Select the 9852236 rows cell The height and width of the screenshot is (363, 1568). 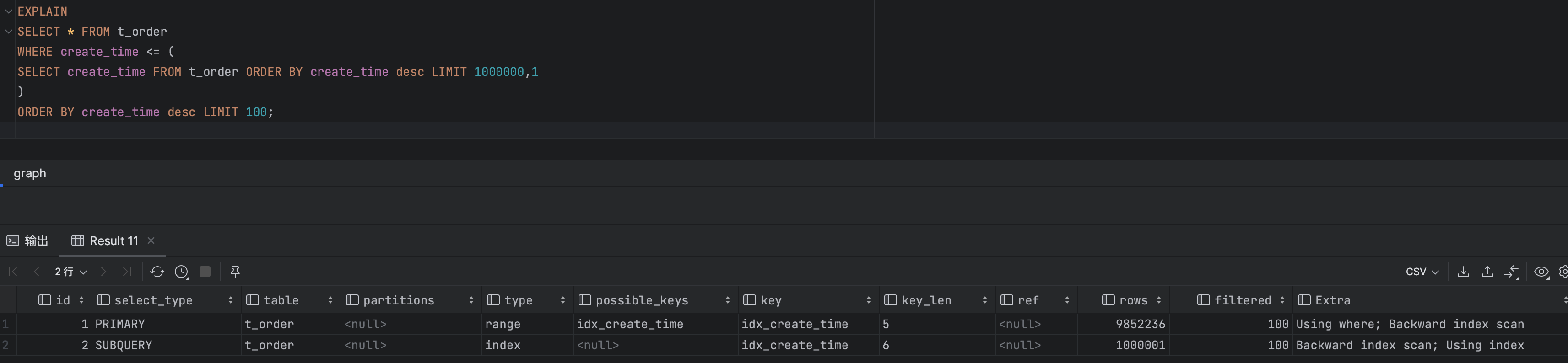click(1140, 324)
